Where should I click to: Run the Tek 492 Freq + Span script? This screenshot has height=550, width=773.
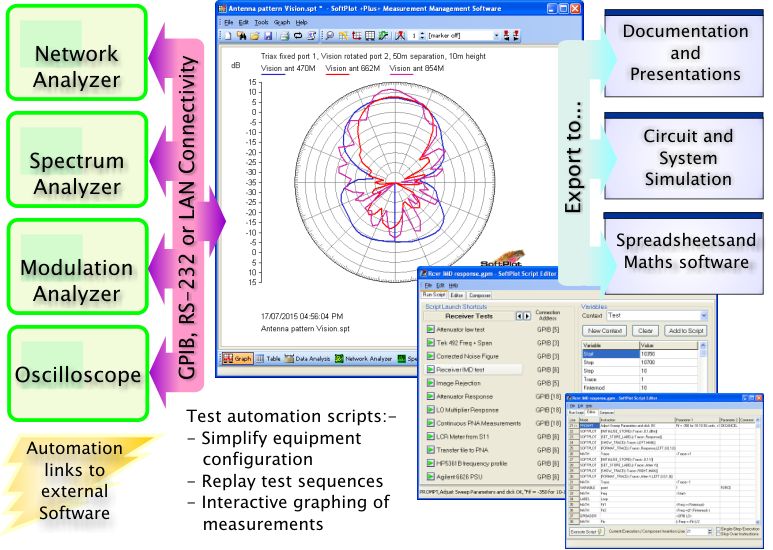[x=430, y=343]
